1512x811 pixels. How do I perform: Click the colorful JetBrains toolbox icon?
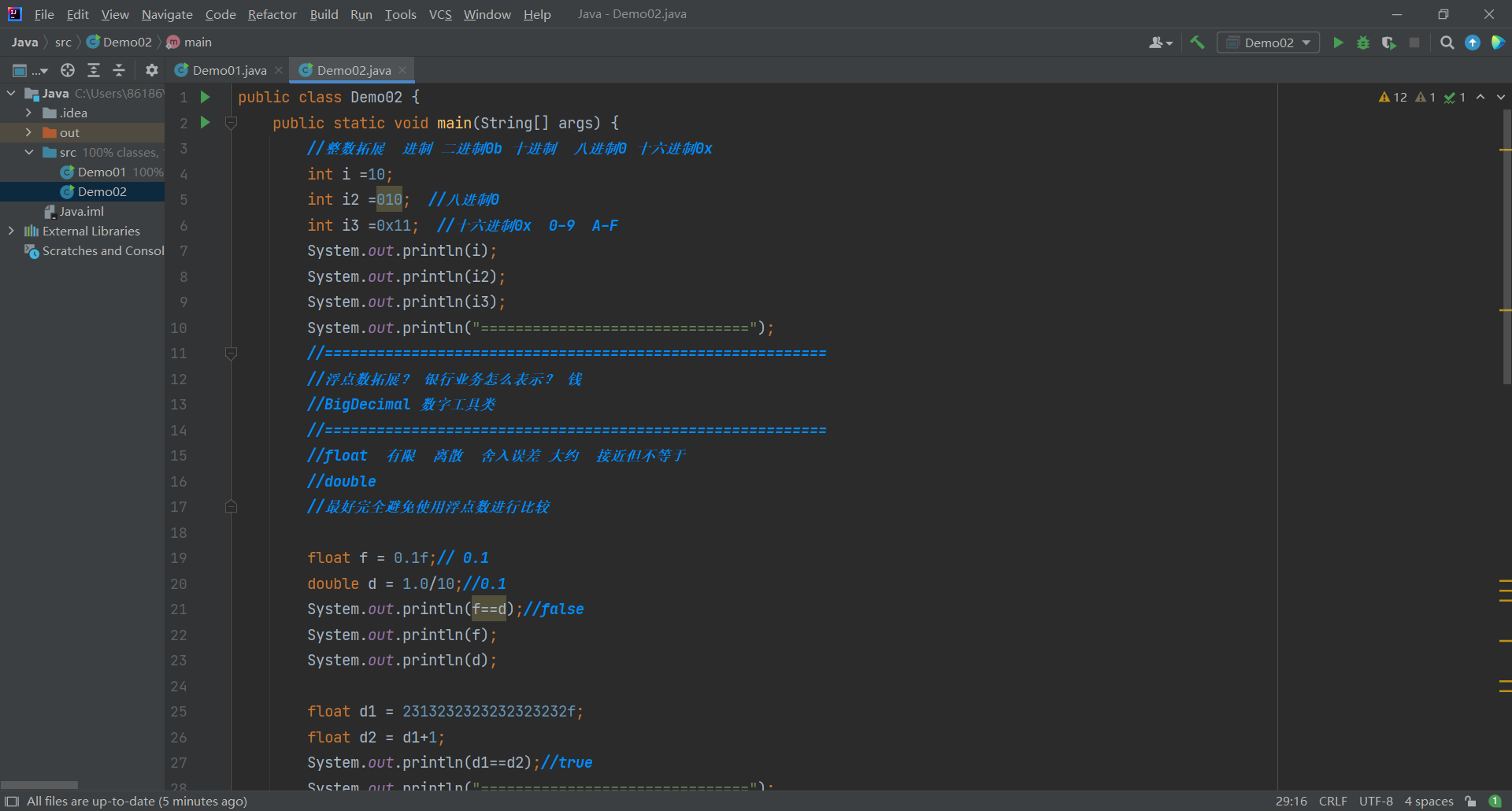point(1498,43)
